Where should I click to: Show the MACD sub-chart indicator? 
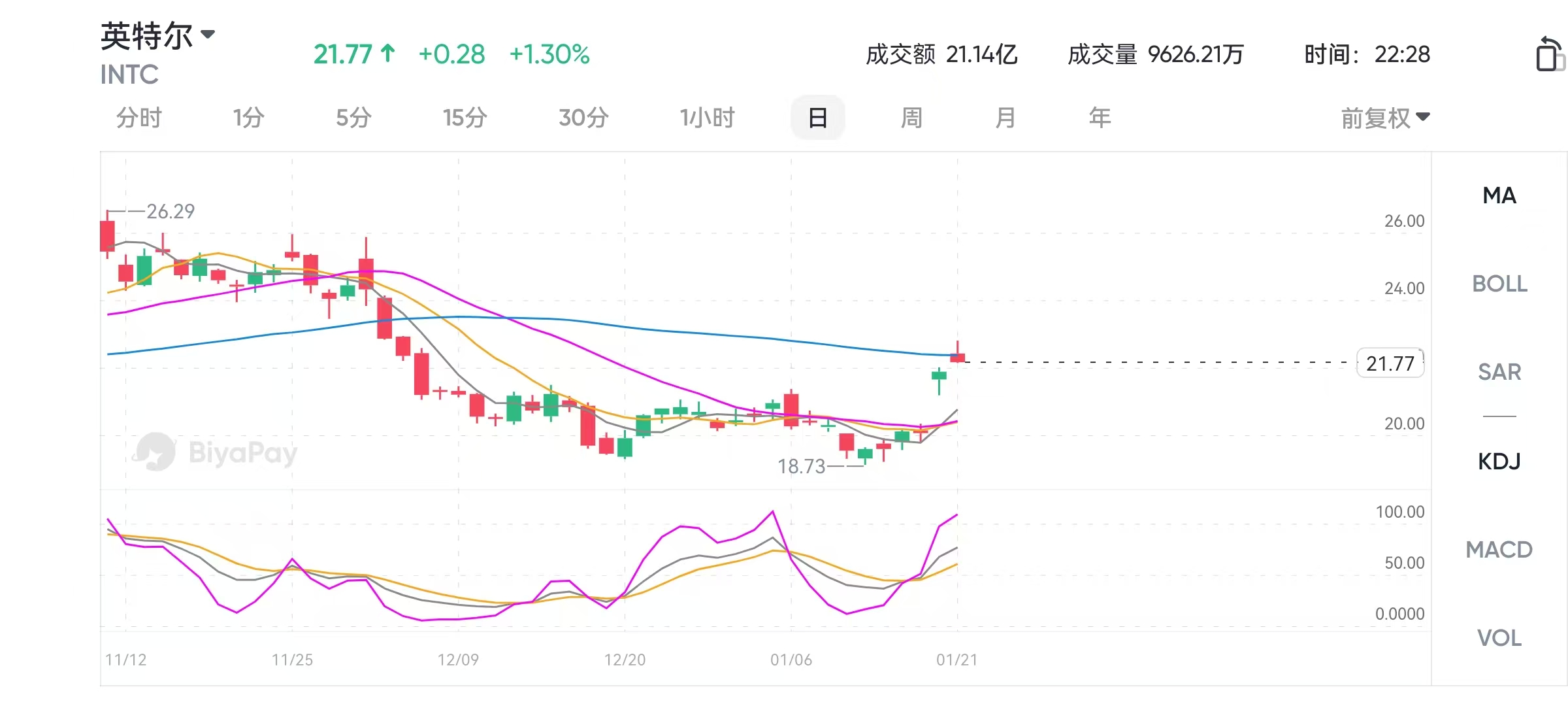pyautogui.click(x=1499, y=550)
